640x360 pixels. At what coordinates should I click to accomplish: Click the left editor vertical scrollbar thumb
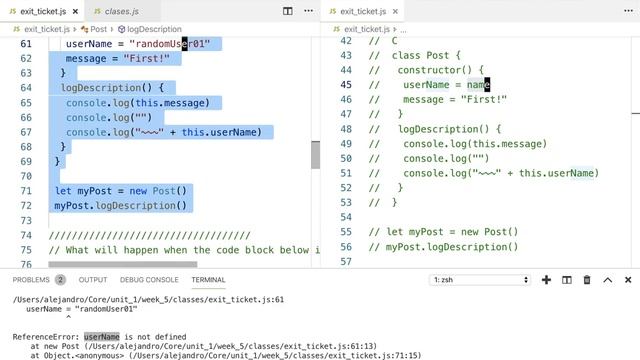(x=316, y=155)
